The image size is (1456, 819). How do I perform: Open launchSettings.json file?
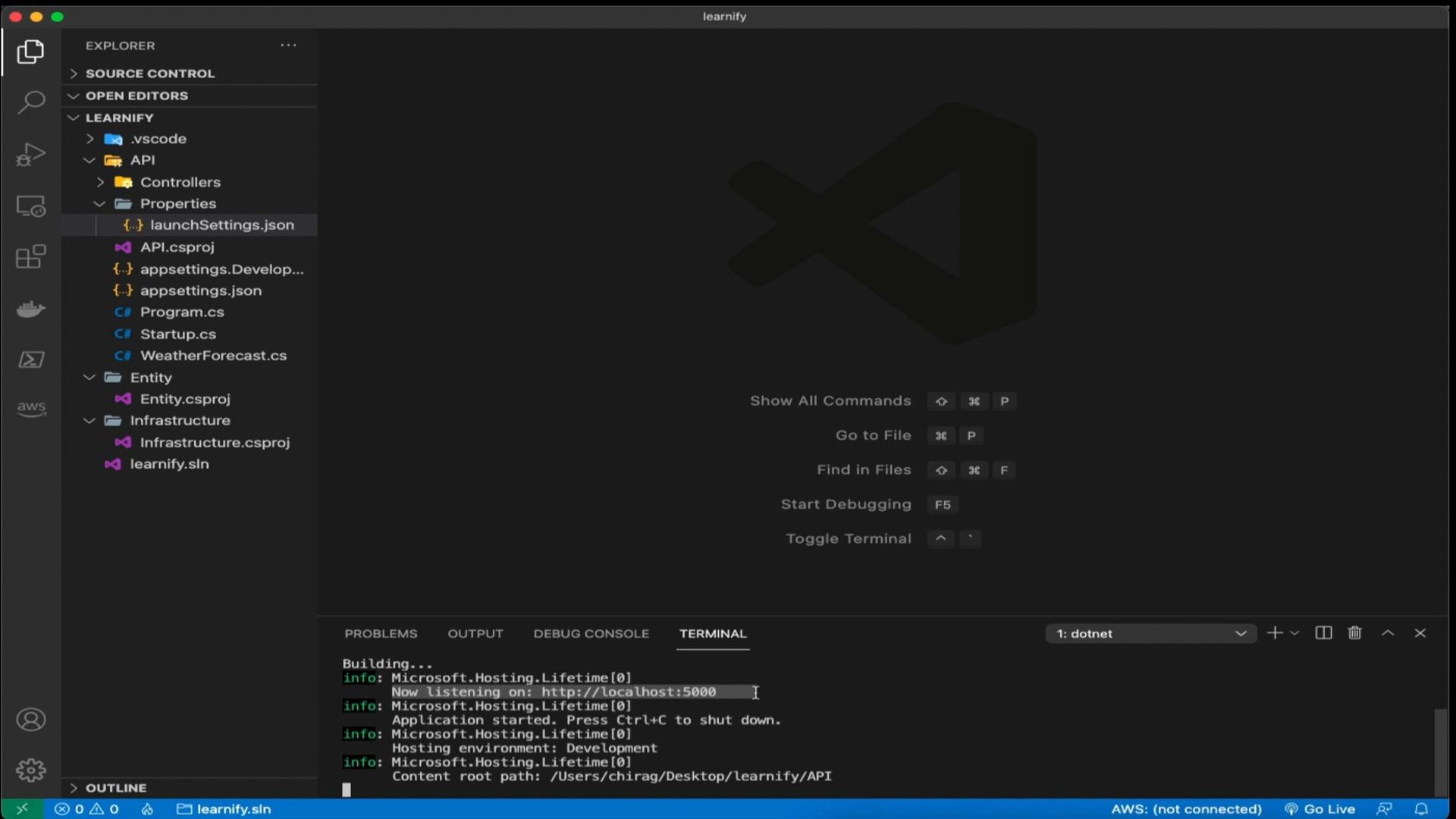[190, 225]
